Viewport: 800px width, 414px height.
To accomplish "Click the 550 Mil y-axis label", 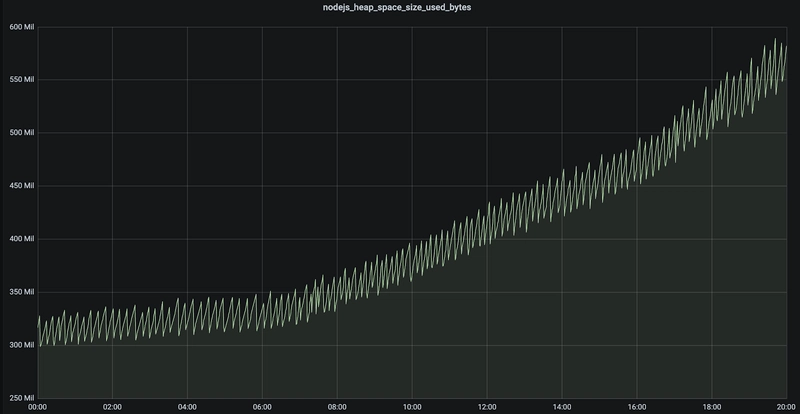I will tap(21, 79).
